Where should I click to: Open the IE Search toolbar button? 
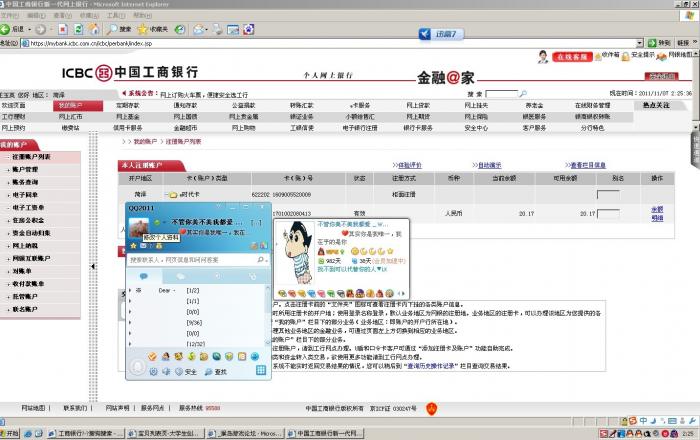tap(118, 29)
